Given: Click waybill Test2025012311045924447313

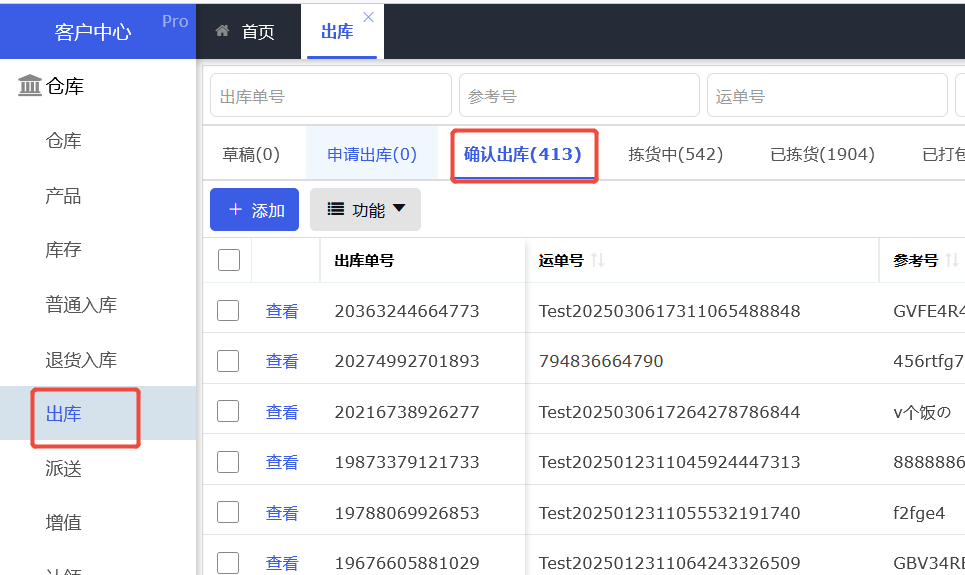Looking at the screenshot, I should pyautogui.click(x=670, y=462).
